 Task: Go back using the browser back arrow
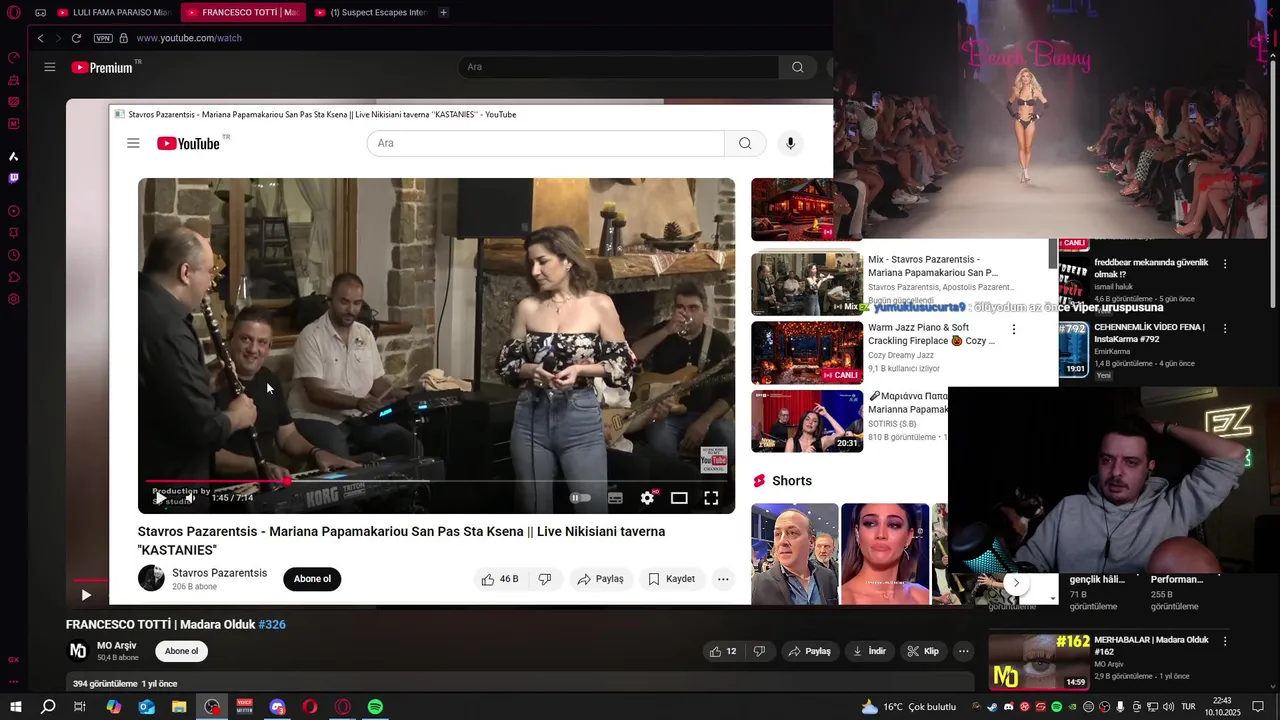pyautogui.click(x=40, y=38)
